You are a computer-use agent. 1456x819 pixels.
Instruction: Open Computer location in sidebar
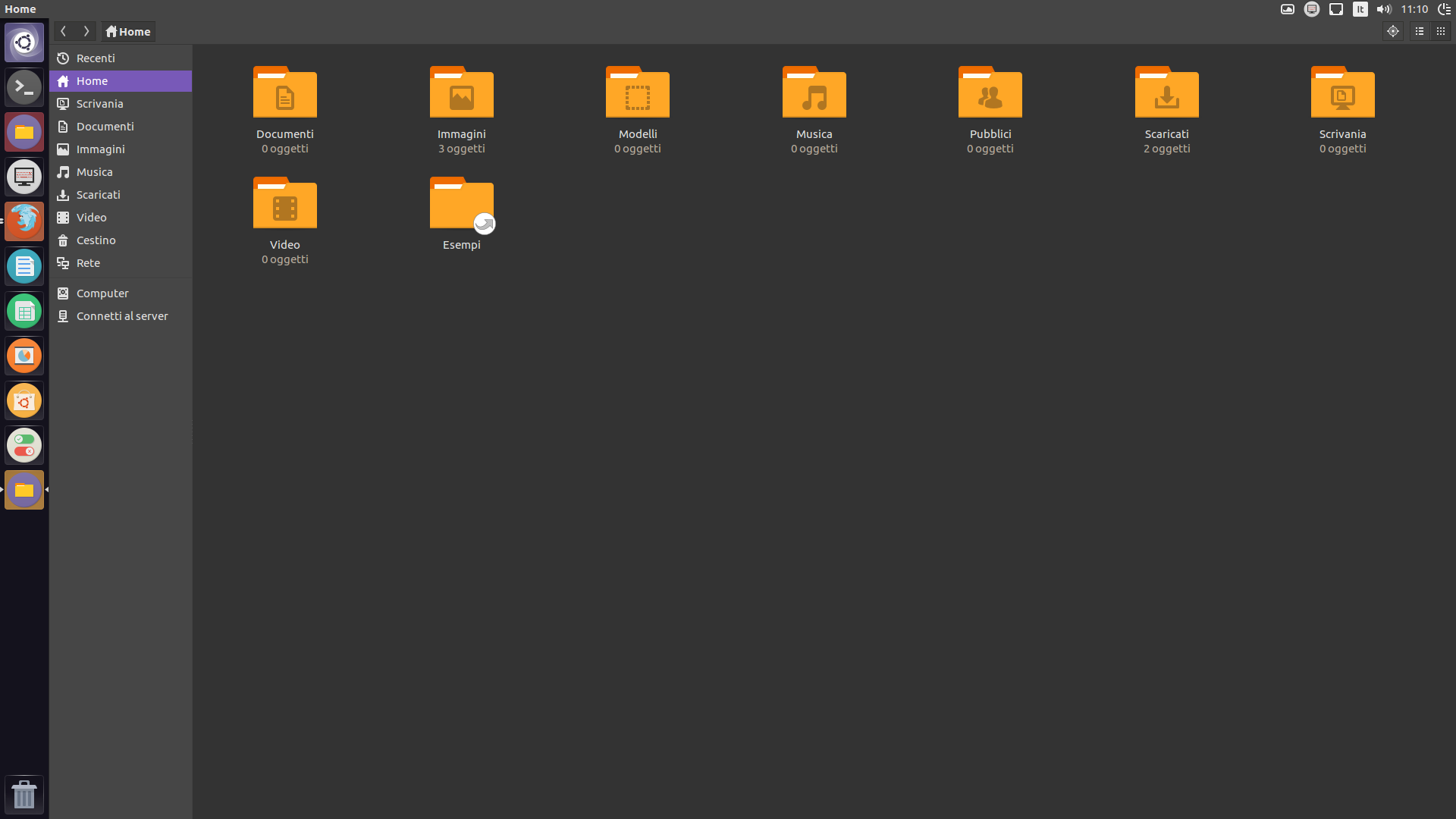point(102,293)
